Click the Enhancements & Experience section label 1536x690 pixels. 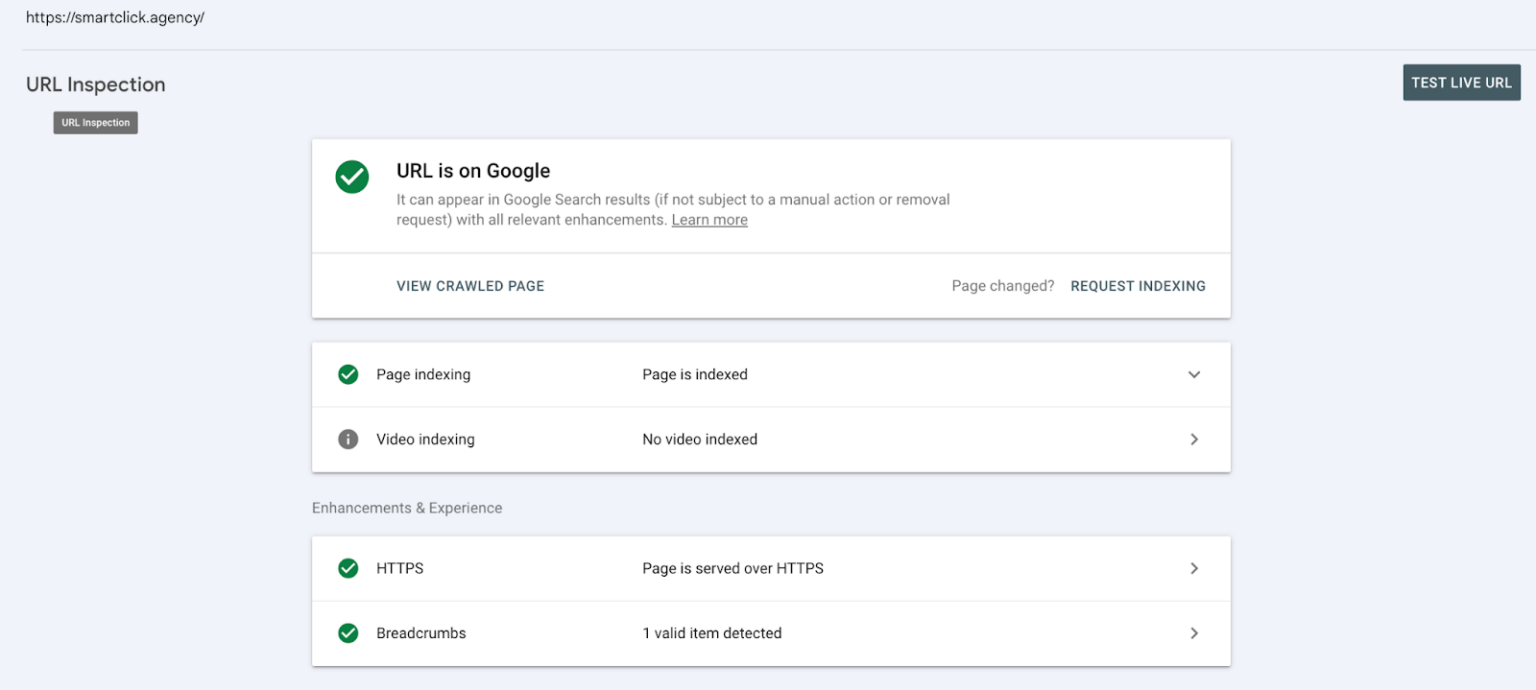coord(406,508)
